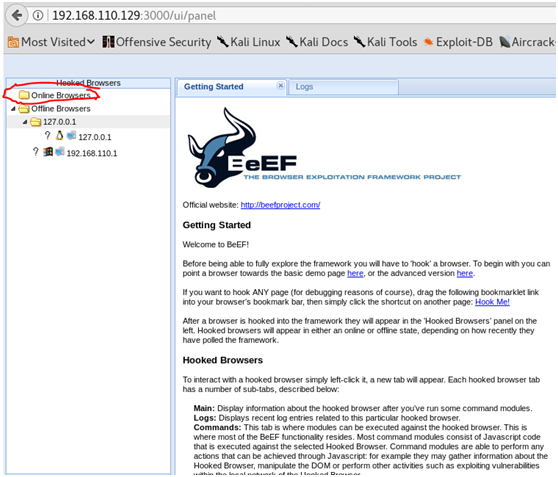The height and width of the screenshot is (477, 558).
Task: Click Online Browsers folder icon
Action: click(x=24, y=95)
